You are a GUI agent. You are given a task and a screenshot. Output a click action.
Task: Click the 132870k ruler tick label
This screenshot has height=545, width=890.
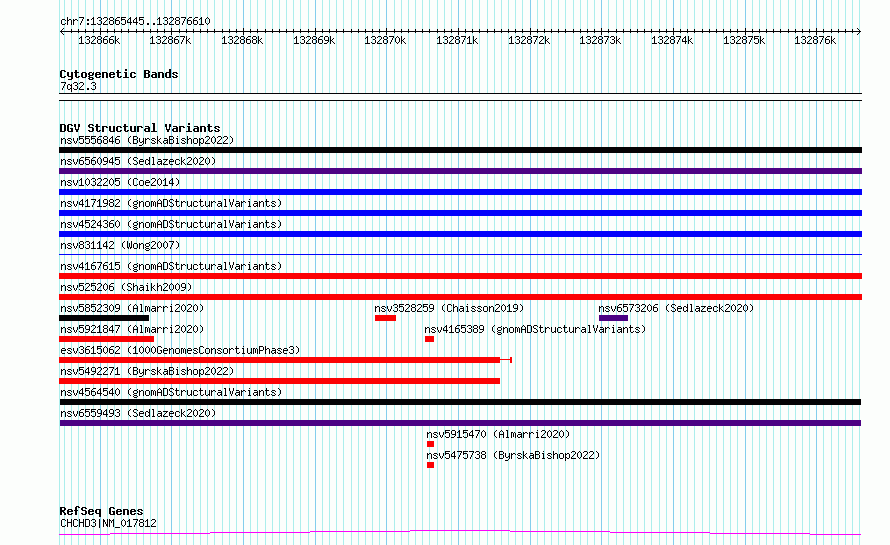pyautogui.click(x=385, y=40)
